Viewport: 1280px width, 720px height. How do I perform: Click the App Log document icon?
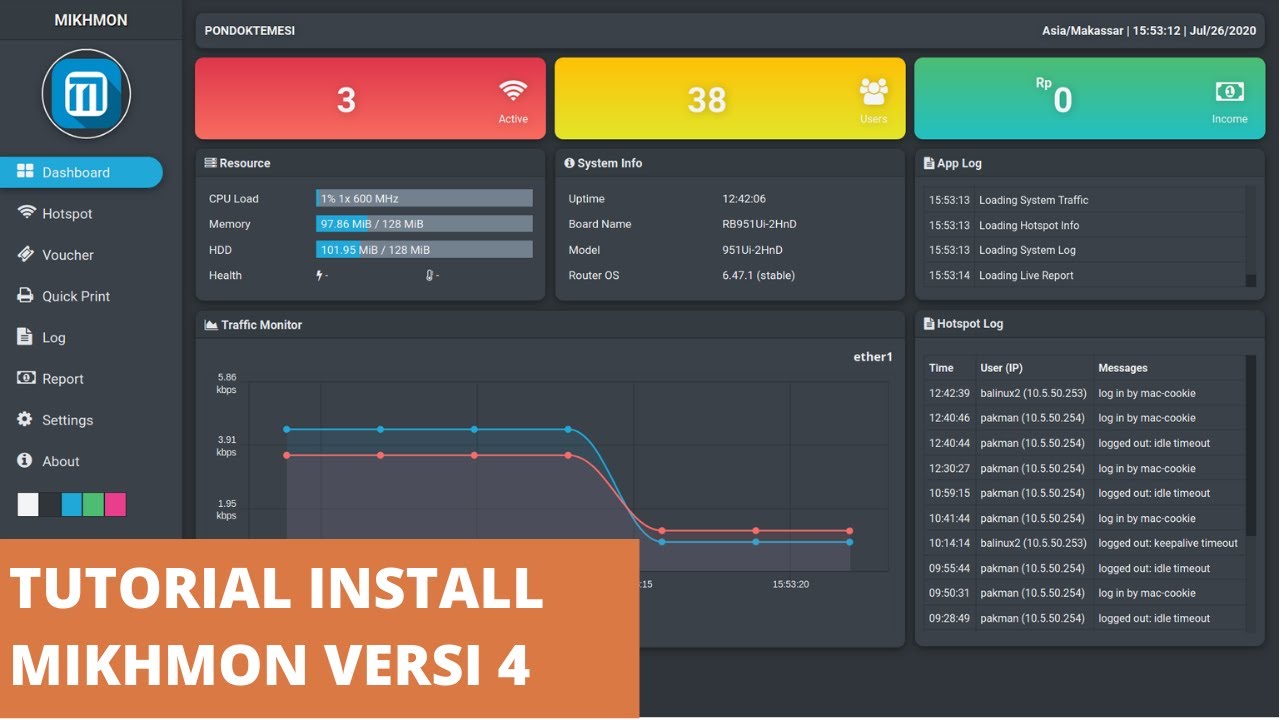coord(929,163)
